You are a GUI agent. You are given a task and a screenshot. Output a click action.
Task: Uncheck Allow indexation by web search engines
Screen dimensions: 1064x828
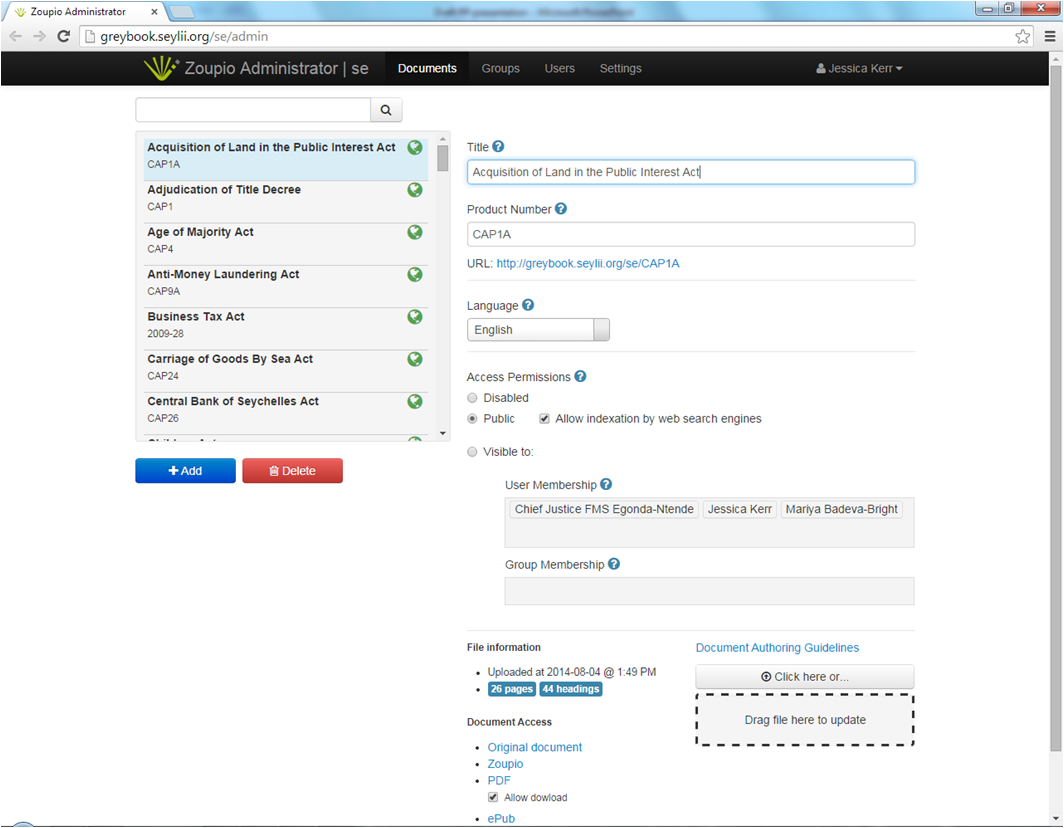tap(545, 419)
